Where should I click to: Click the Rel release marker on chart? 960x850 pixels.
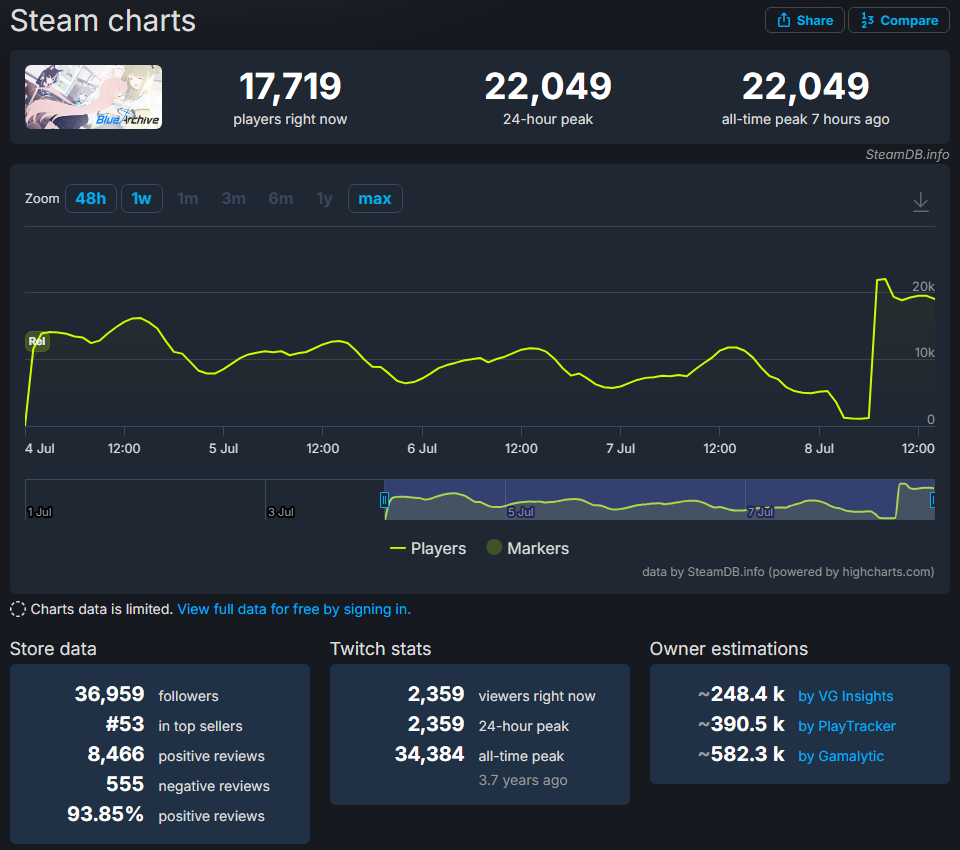[37, 341]
